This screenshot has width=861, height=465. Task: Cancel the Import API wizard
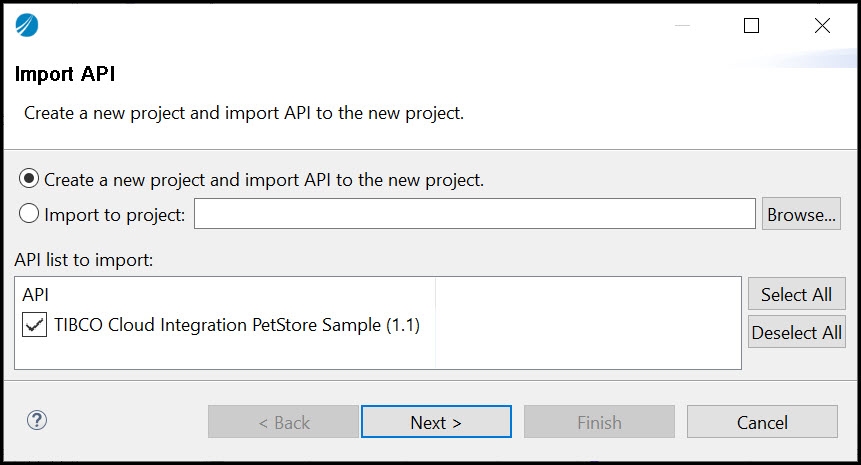coord(762,422)
